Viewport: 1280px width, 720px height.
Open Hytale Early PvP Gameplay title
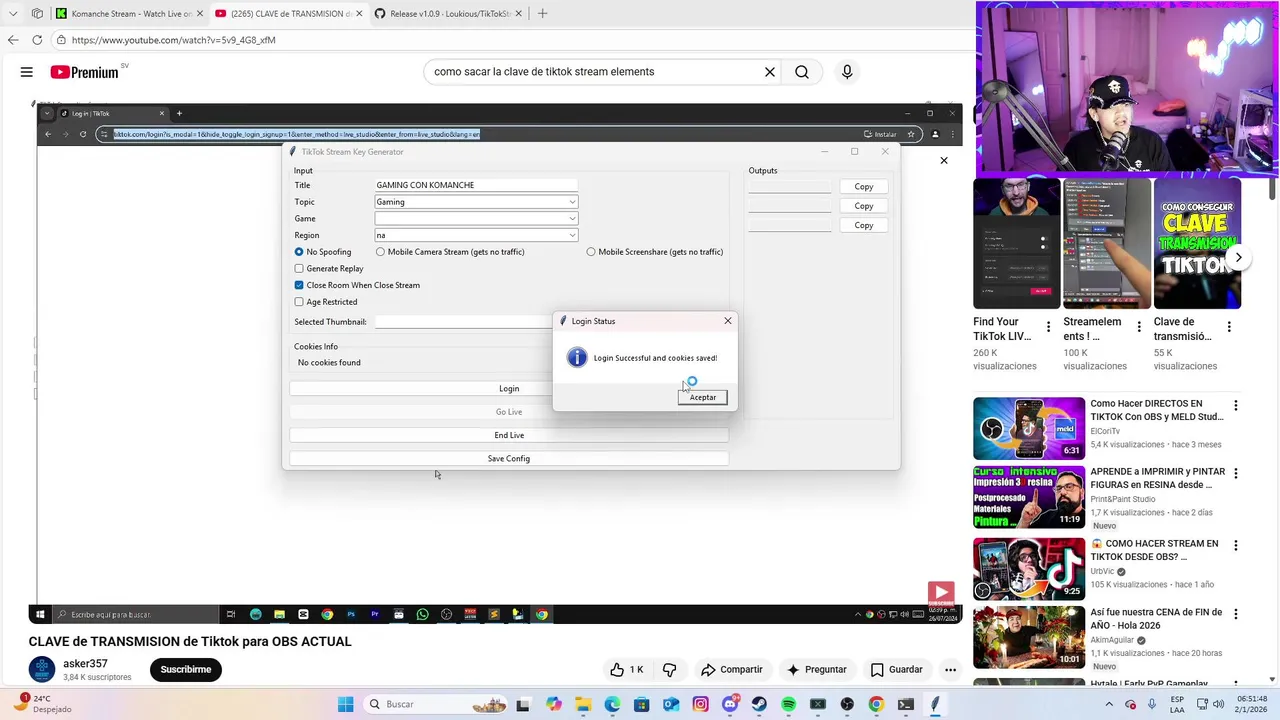point(1150,683)
